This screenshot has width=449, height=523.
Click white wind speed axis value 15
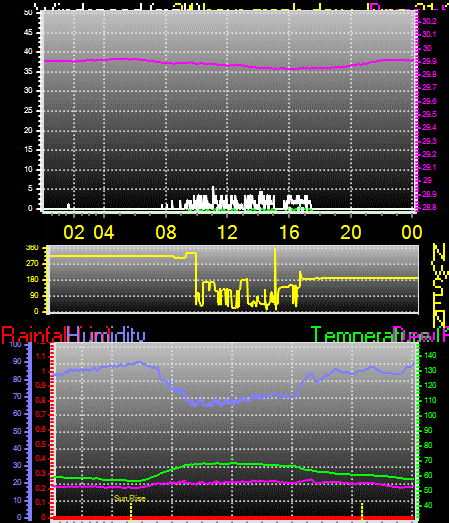(28, 149)
